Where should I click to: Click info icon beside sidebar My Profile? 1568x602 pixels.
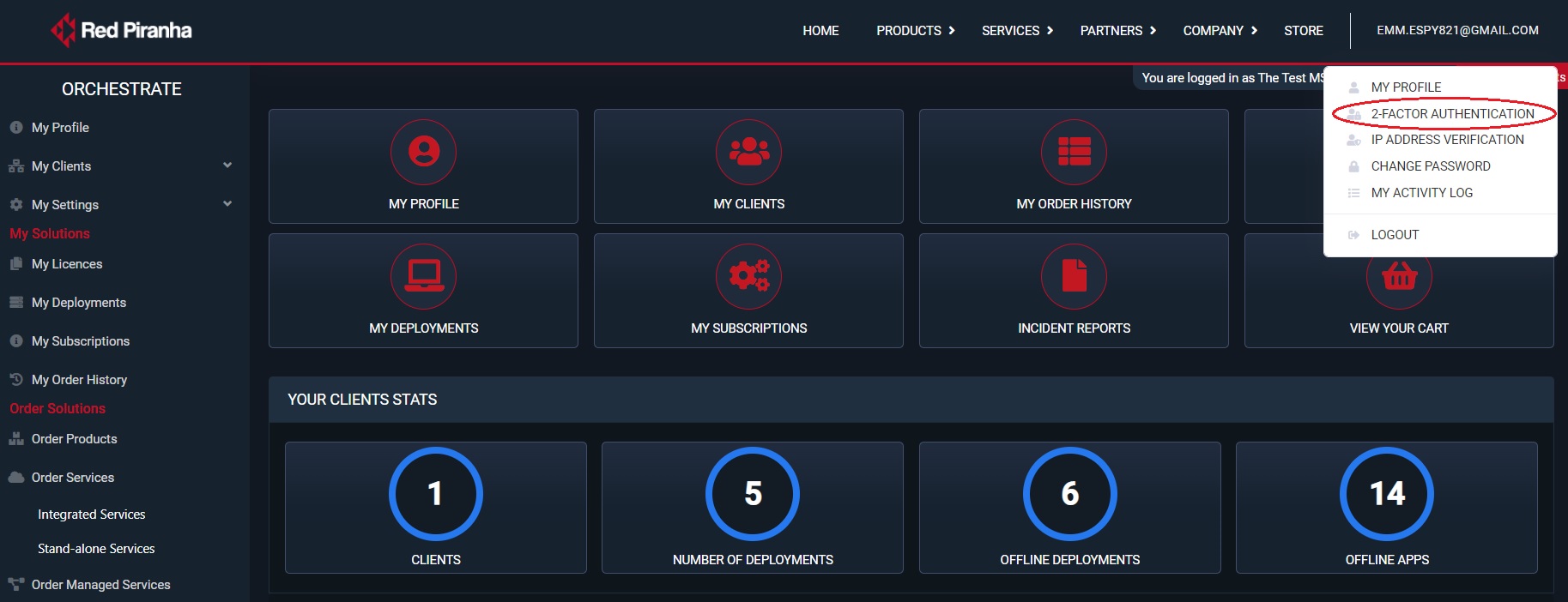16,127
